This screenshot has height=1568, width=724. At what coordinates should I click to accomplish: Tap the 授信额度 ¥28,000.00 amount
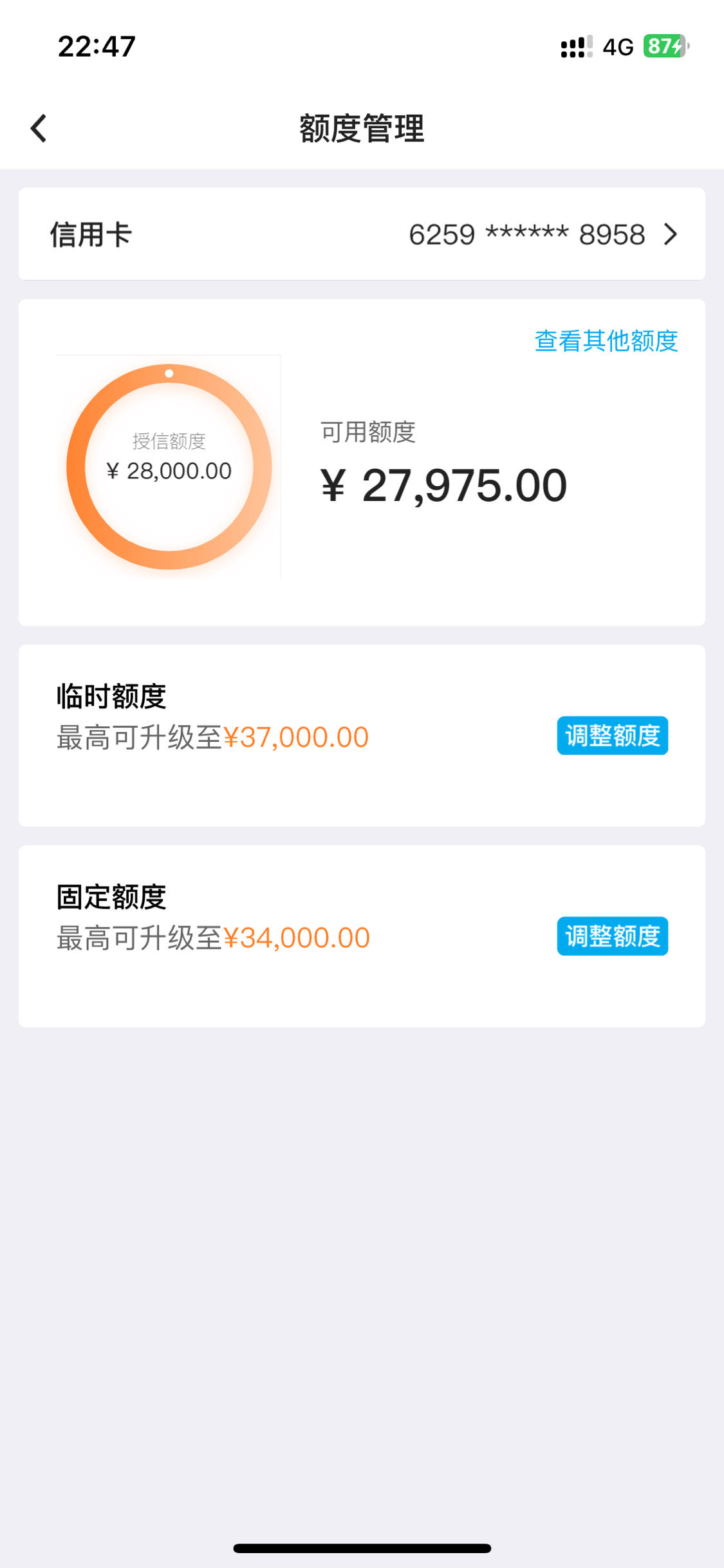coord(169,471)
